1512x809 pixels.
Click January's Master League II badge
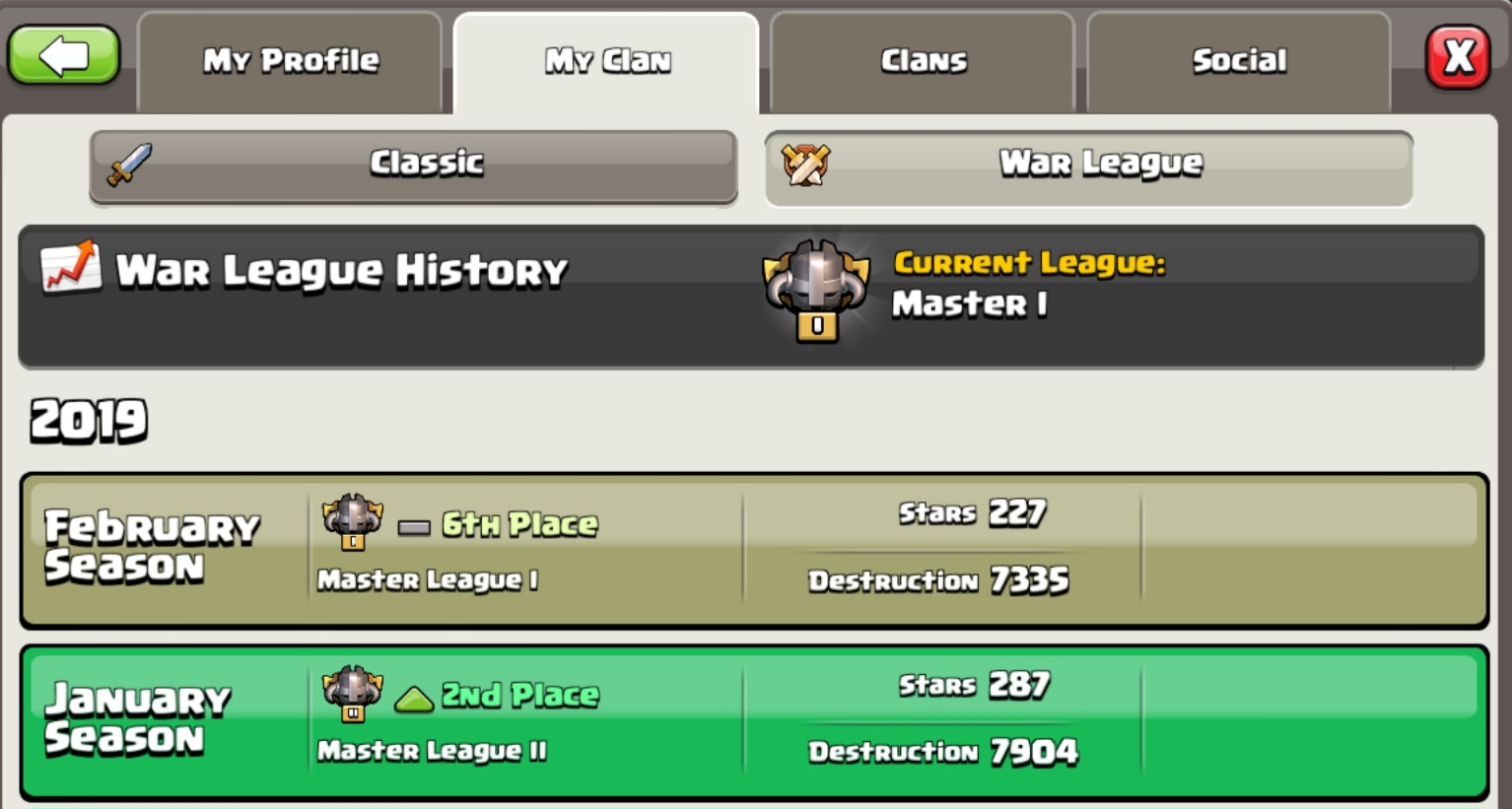[352, 693]
